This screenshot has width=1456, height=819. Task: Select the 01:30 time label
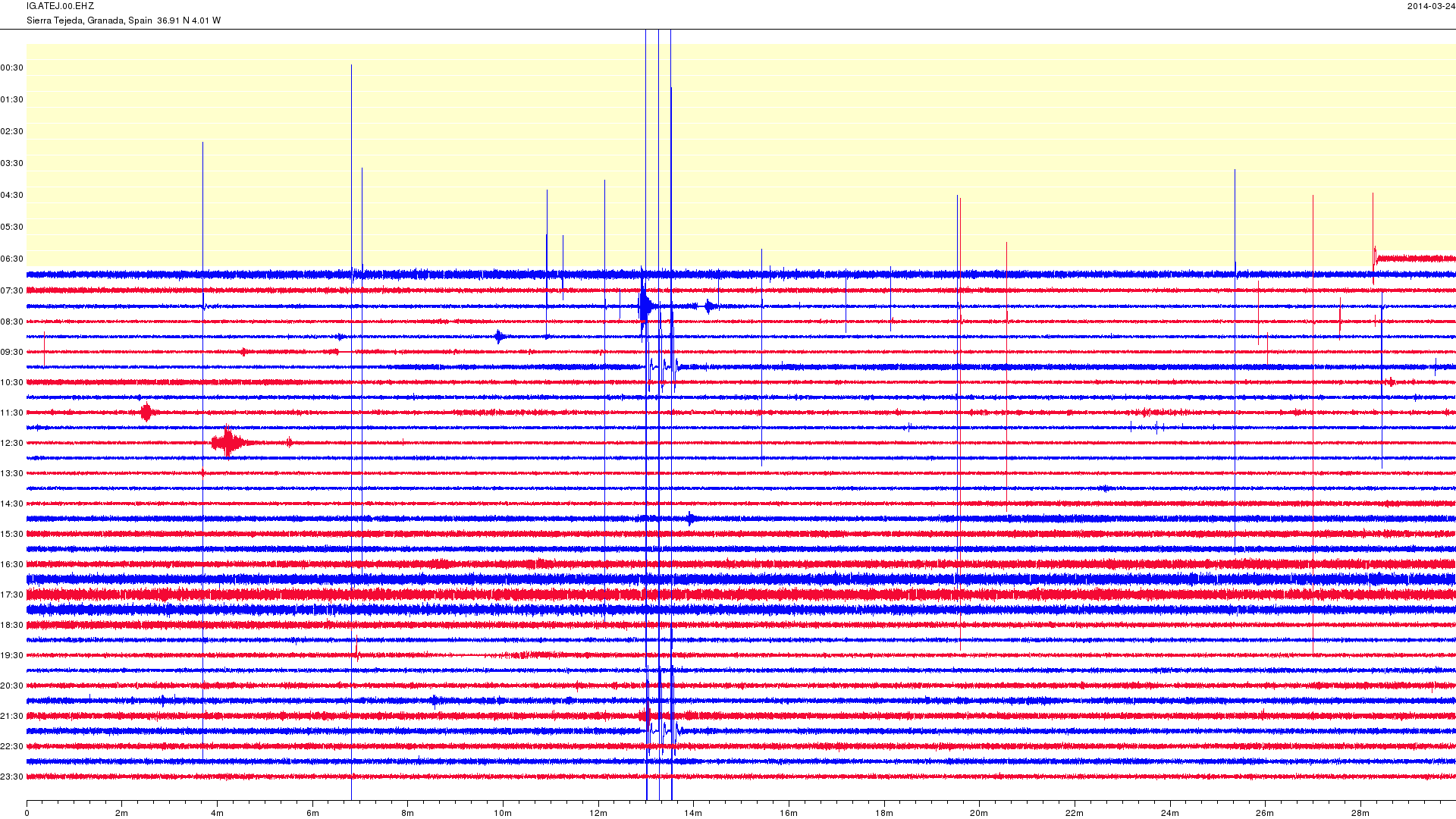[12, 99]
